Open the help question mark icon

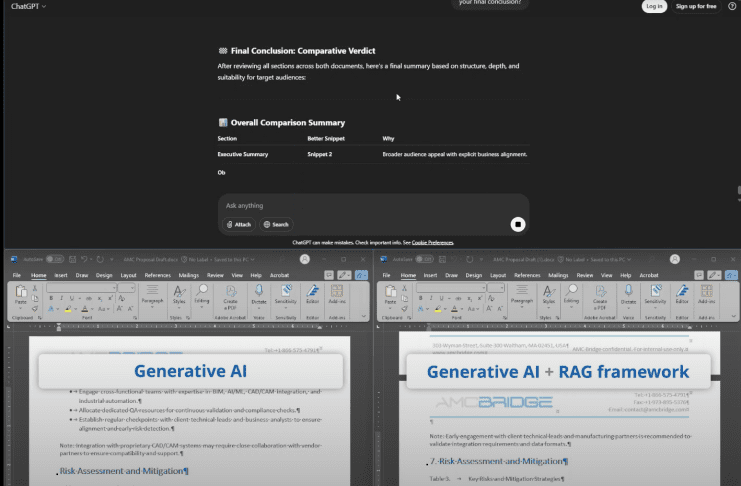tap(732, 6)
